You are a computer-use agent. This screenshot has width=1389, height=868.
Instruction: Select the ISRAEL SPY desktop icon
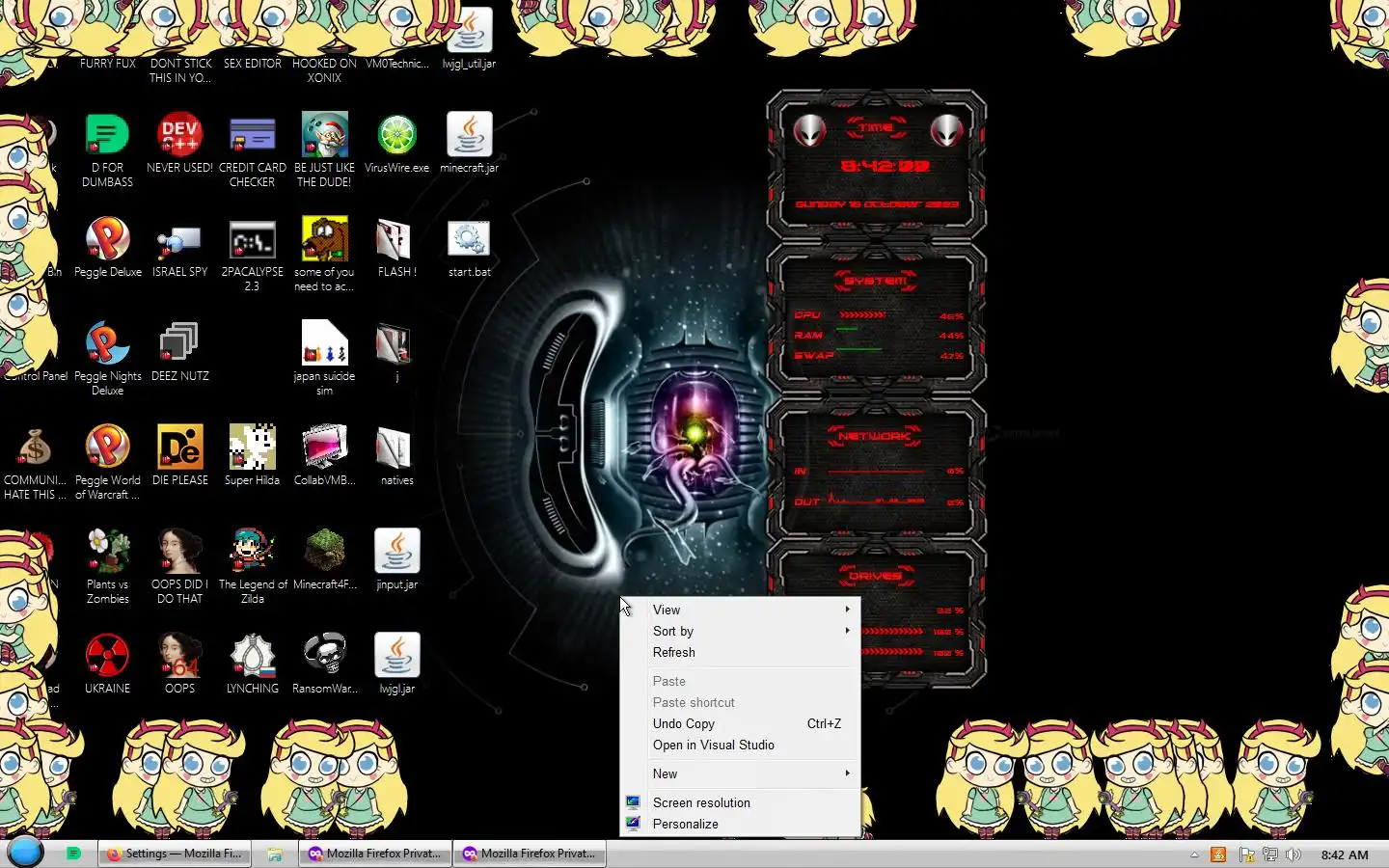(179, 239)
